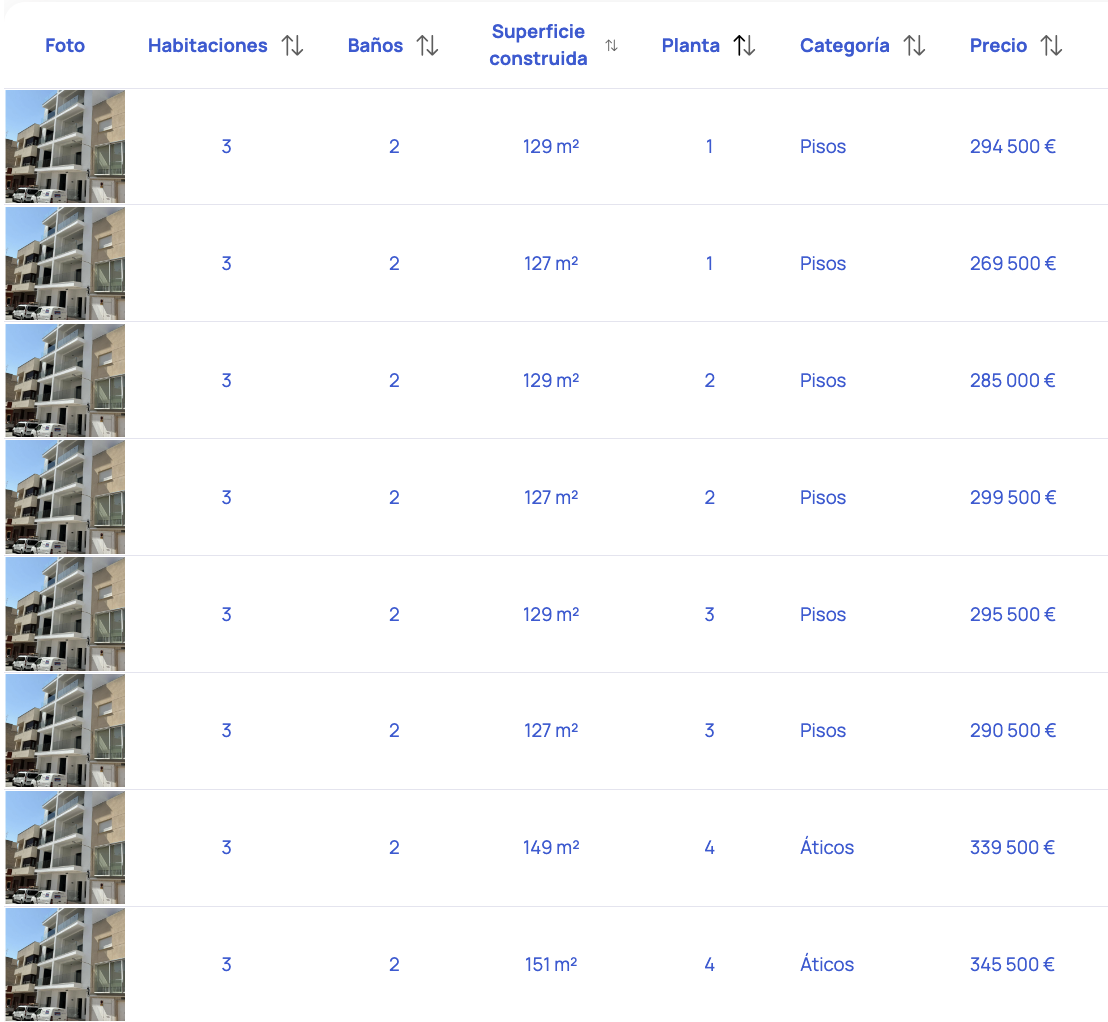Screen dimensions: 1108x1022
Task: Open photo of the 295 500 € flat
Action: click(x=65, y=614)
